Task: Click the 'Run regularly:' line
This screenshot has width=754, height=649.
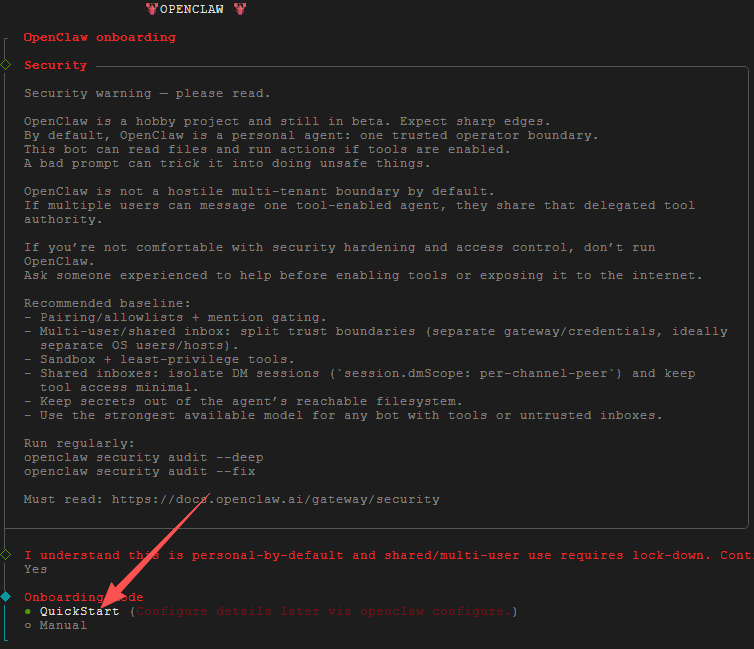Action: 79,443
